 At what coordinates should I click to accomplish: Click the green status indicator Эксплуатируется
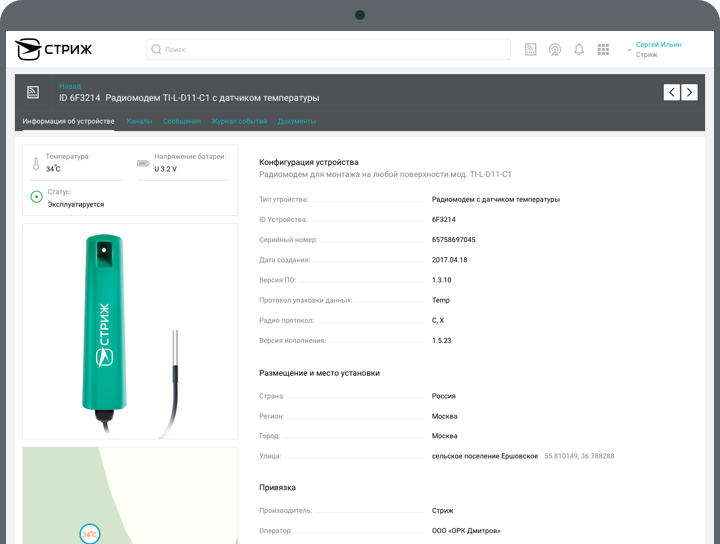click(36, 197)
